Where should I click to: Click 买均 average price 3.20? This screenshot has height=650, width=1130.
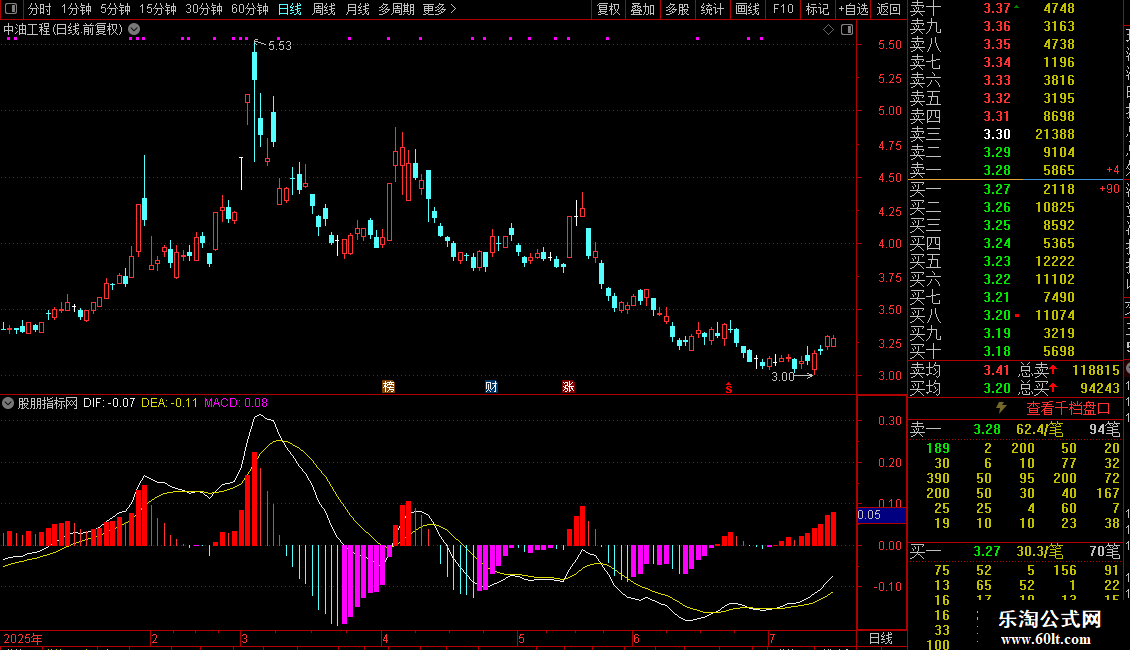(997, 388)
